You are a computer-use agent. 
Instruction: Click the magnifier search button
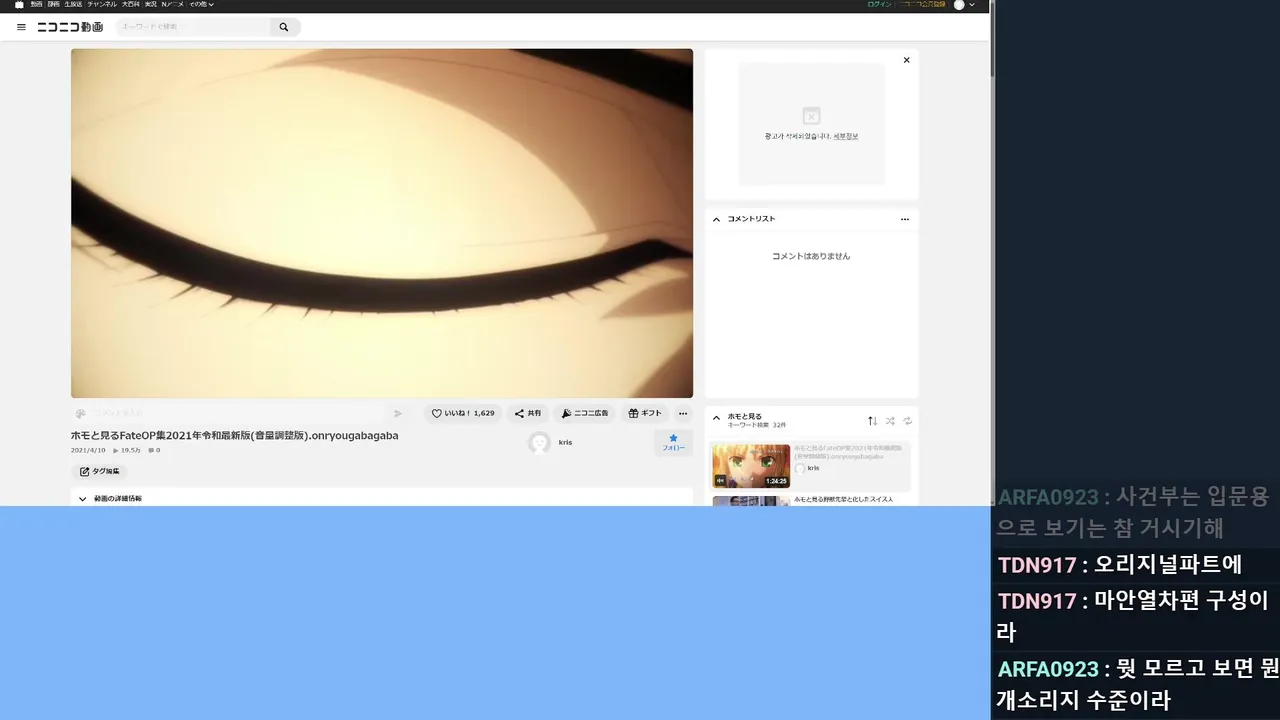pos(284,27)
